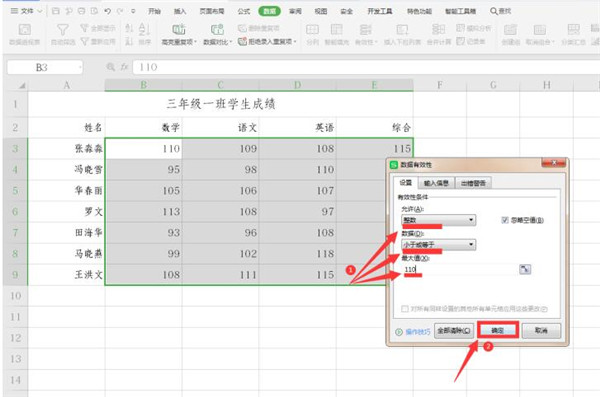Screen dimensions: 600x397
Task: Click the range selector icon beside 最大值 field
Action: coord(525,269)
